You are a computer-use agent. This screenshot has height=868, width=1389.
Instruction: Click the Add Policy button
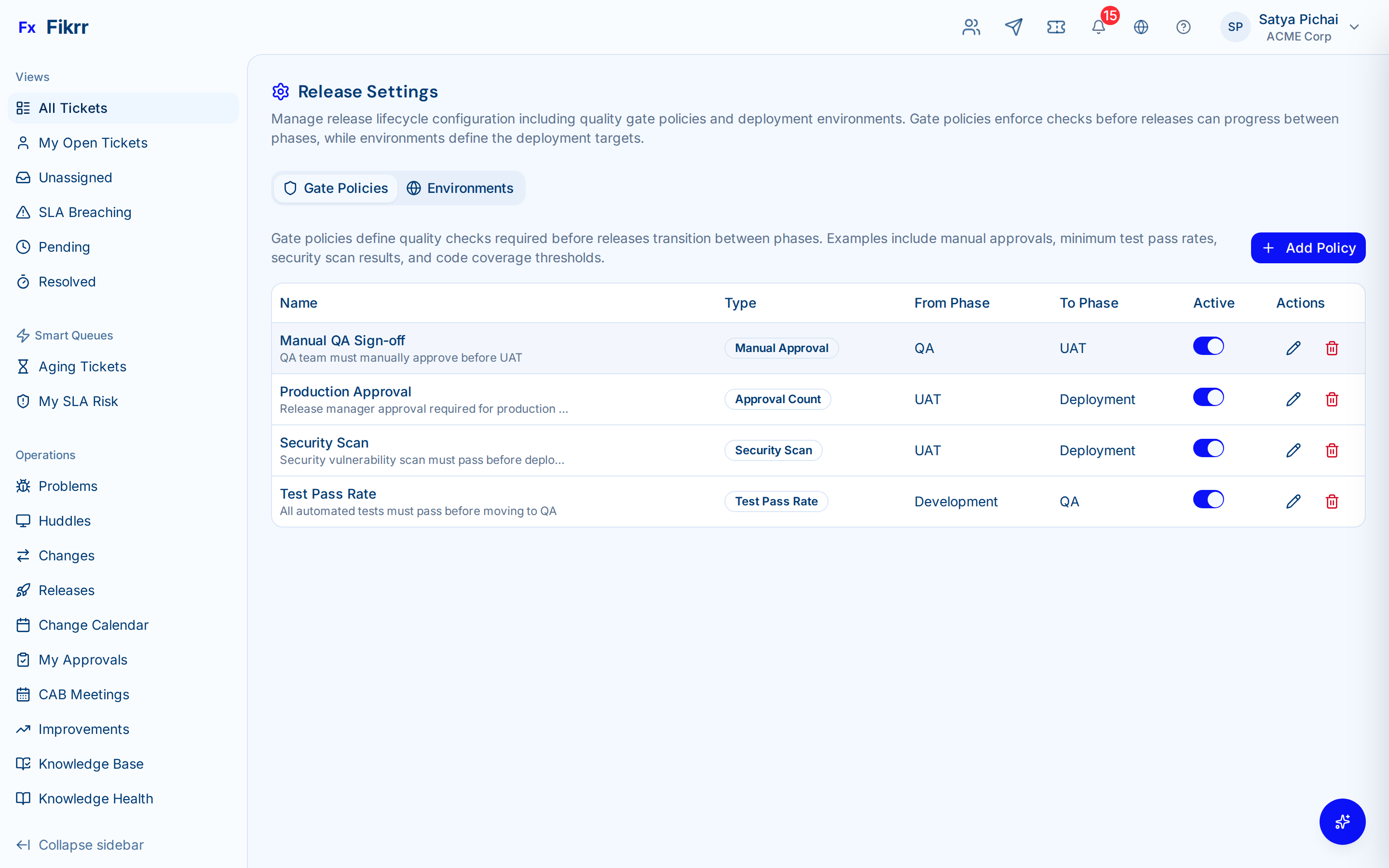click(1308, 247)
